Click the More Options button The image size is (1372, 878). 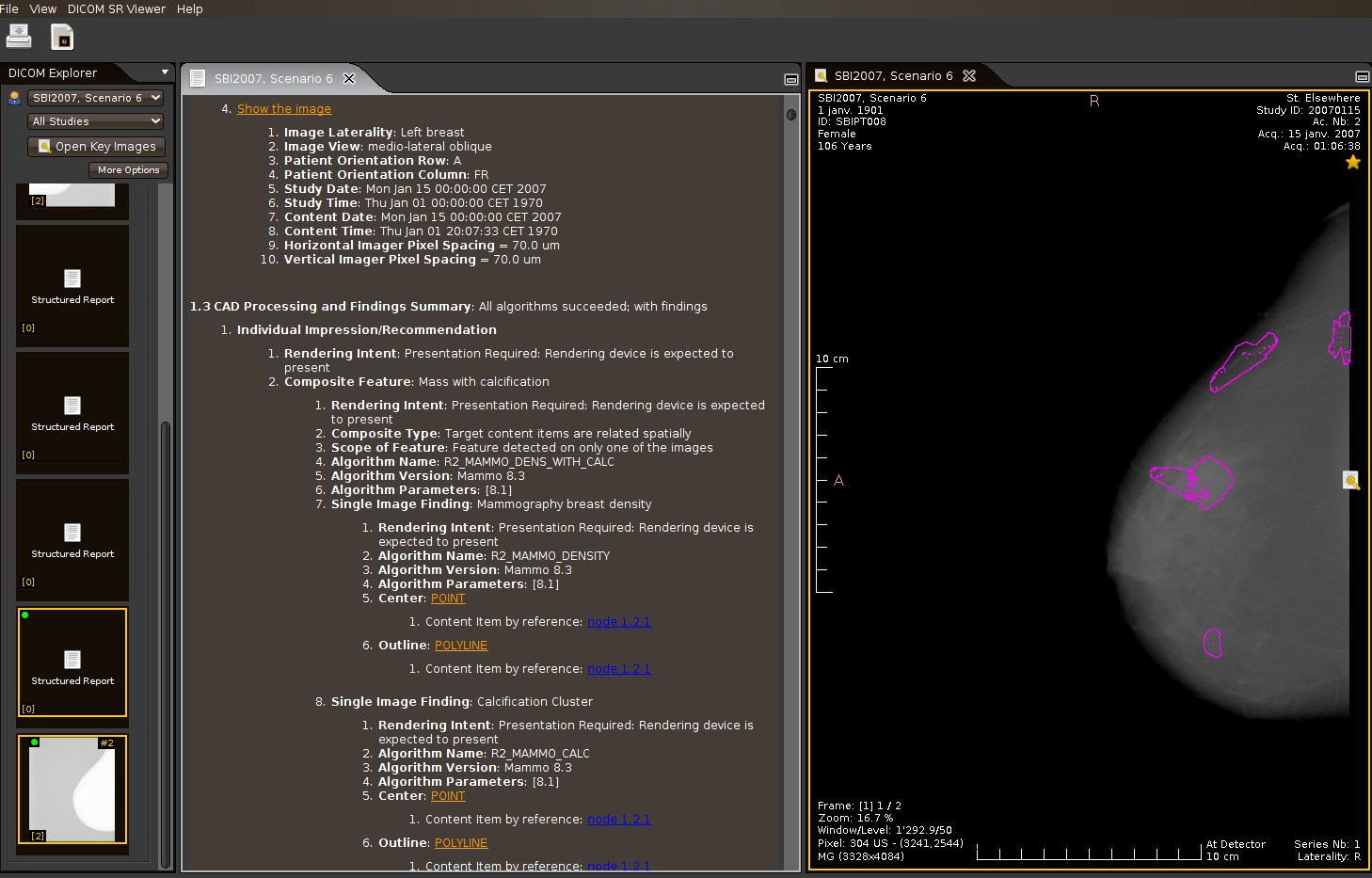pos(128,170)
